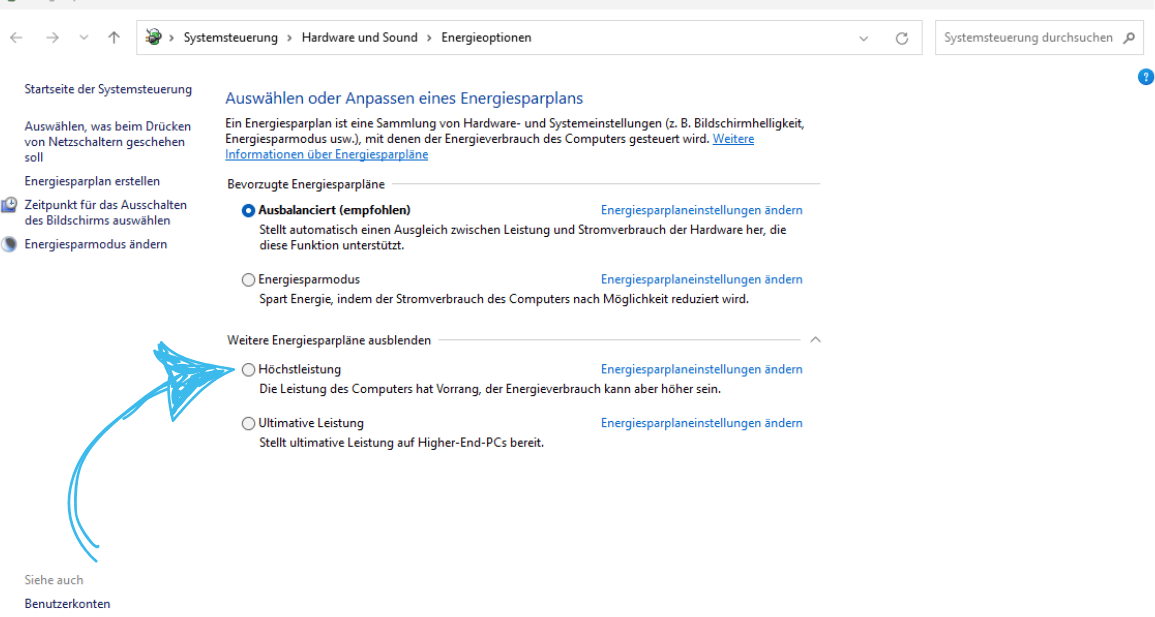Screen dimensions: 1155x617
Task: Change plan settings for Höchstleistung
Action: (701, 370)
